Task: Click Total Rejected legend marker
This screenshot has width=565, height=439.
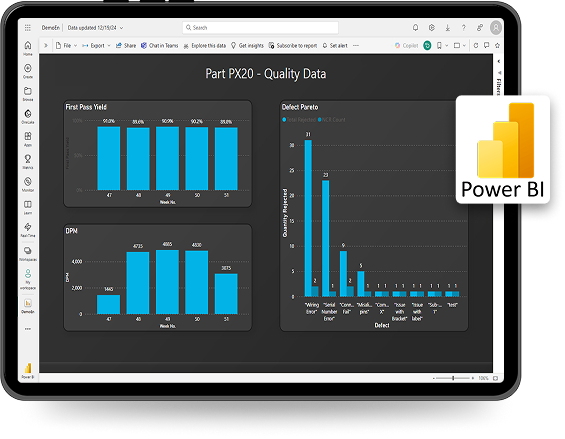Action: (x=284, y=119)
